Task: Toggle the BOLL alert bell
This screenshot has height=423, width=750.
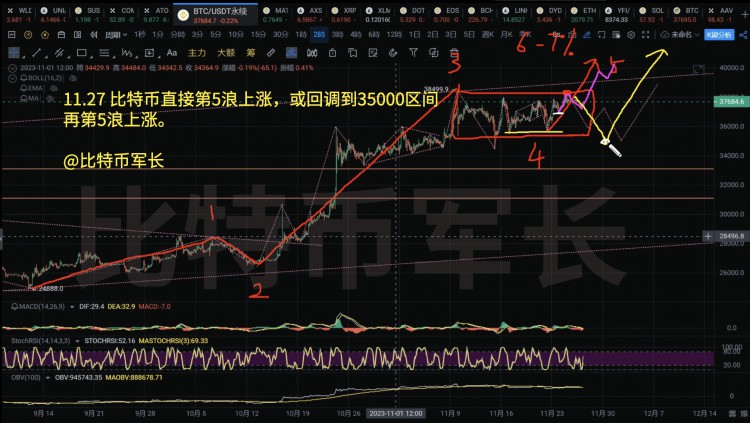Action: [24, 78]
